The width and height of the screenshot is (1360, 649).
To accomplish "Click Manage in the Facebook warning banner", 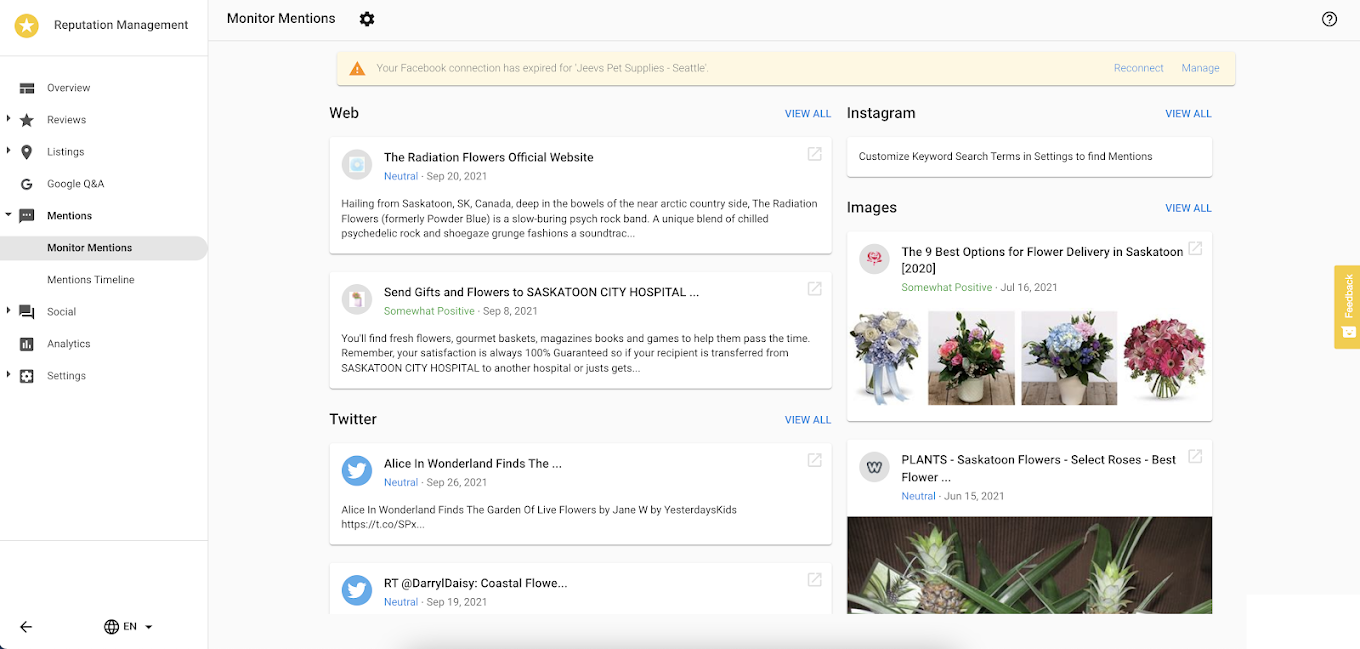I will pyautogui.click(x=1200, y=68).
